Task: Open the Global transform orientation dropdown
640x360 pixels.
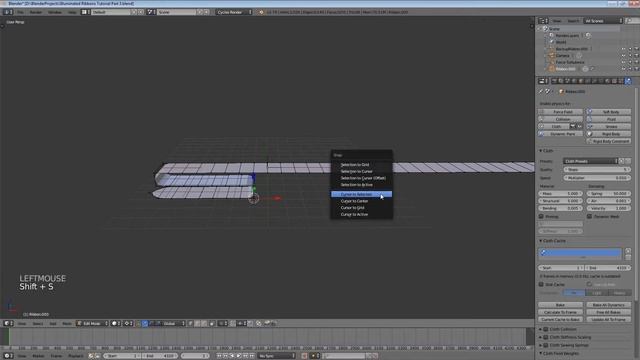Action: pyautogui.click(x=173, y=323)
